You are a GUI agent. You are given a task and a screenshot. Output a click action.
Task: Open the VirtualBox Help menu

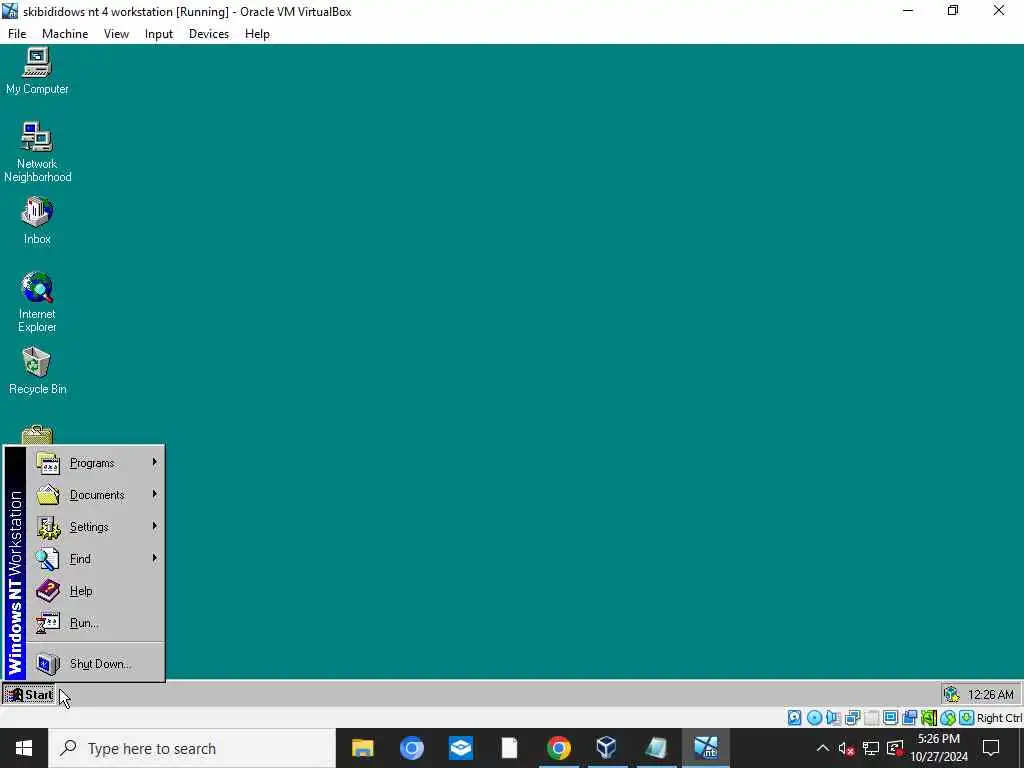point(257,34)
